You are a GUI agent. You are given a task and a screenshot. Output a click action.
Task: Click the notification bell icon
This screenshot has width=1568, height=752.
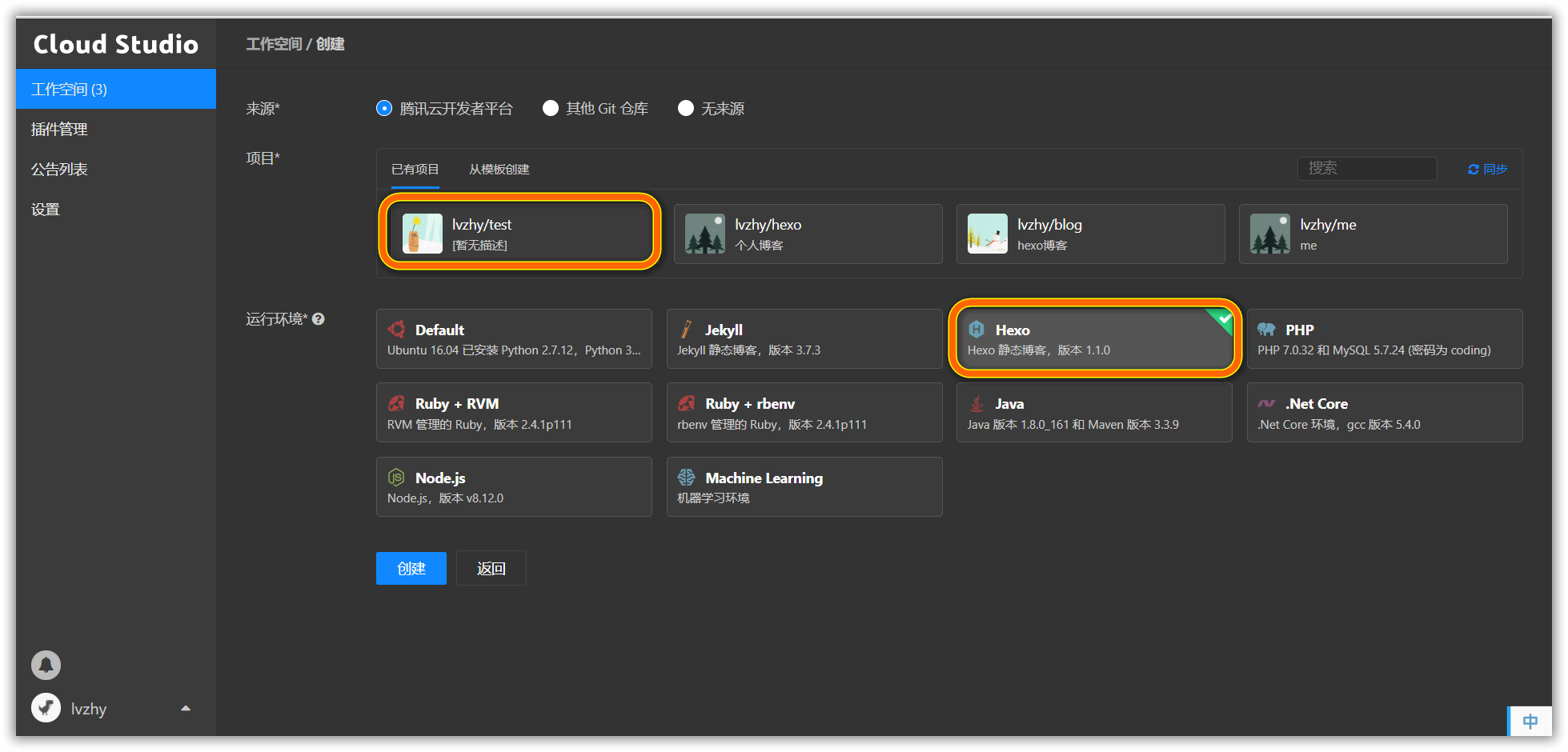(46, 665)
